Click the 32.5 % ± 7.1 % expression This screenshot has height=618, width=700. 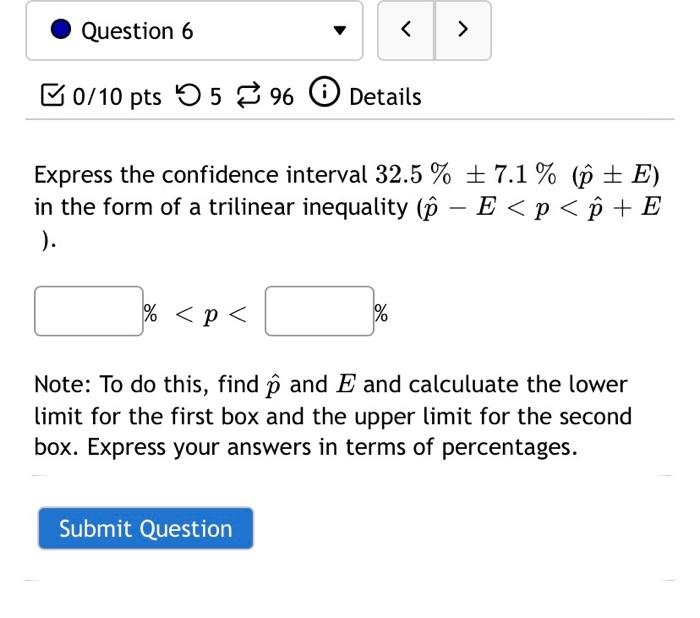(466, 174)
